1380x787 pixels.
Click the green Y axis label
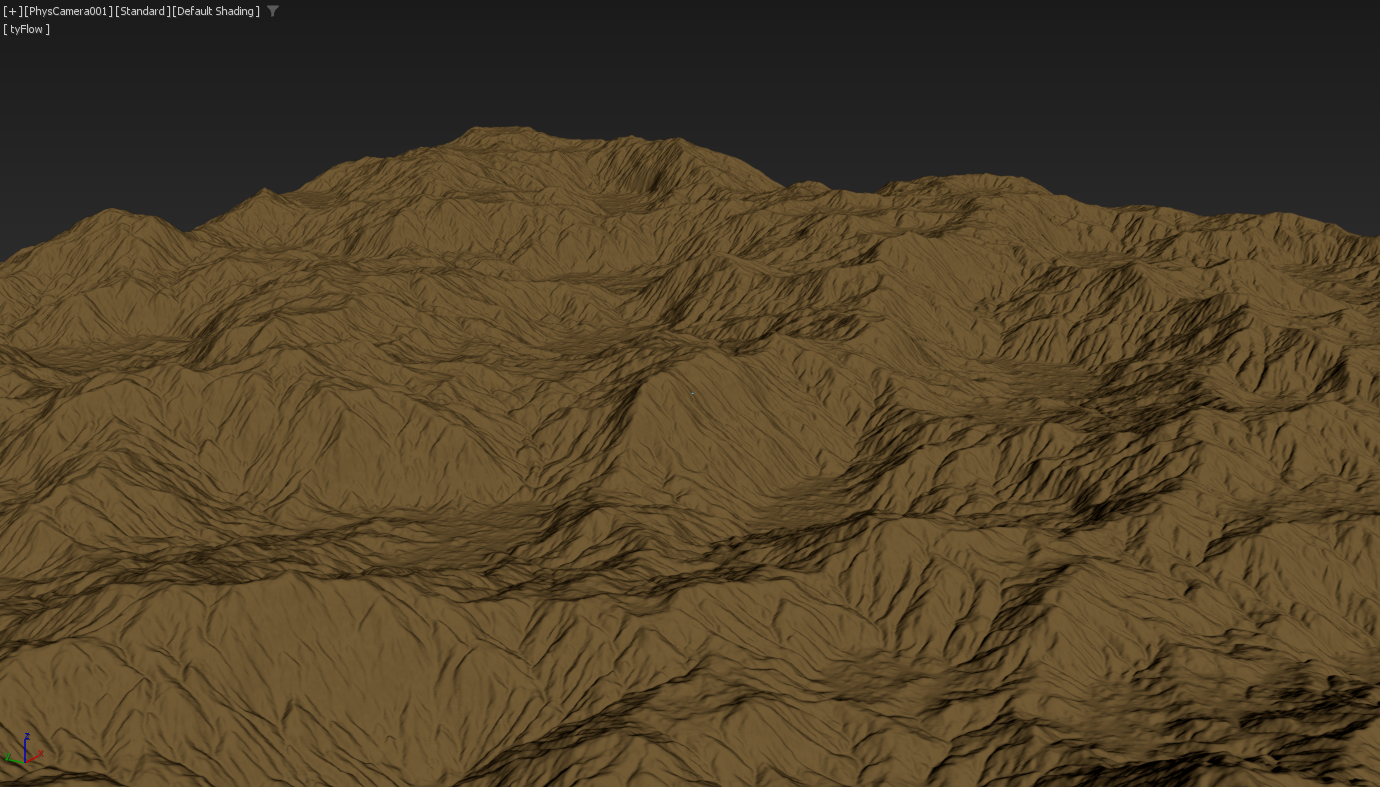(x=7, y=758)
